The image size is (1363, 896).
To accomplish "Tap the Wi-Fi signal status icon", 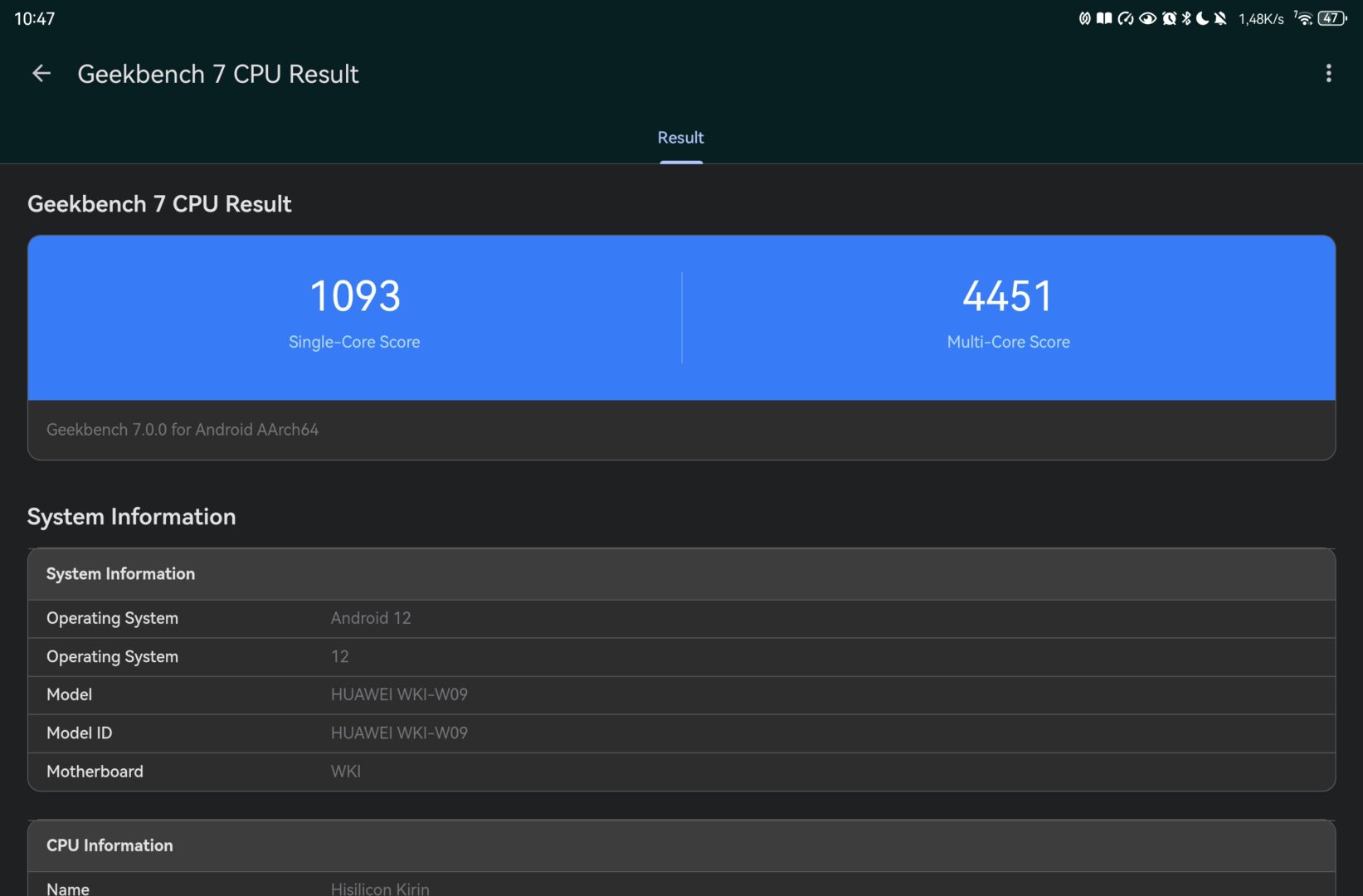I will tap(1303, 18).
